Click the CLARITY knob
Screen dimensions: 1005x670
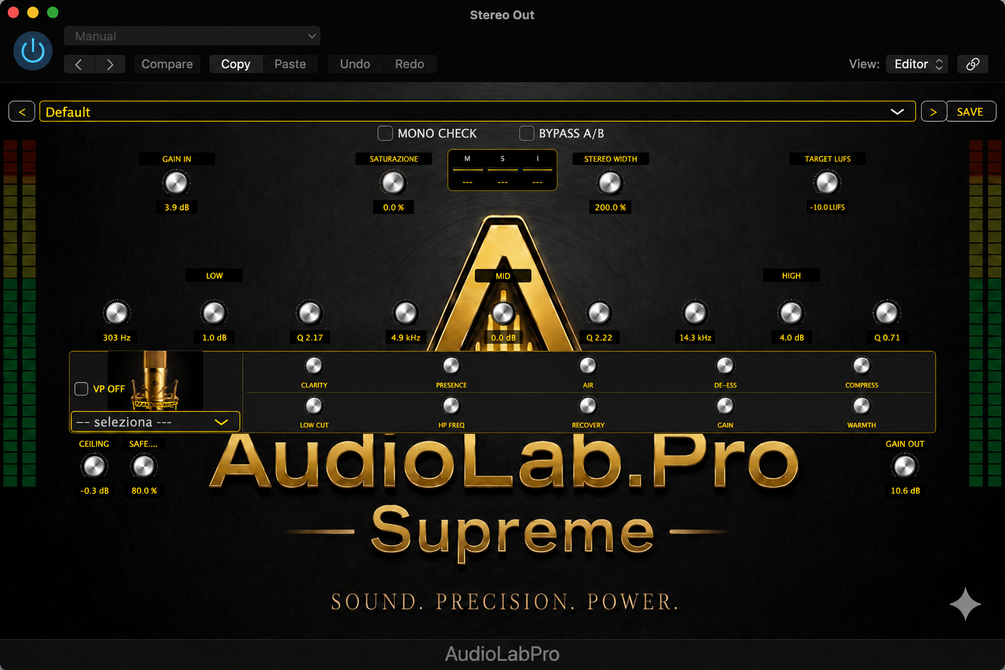point(314,365)
